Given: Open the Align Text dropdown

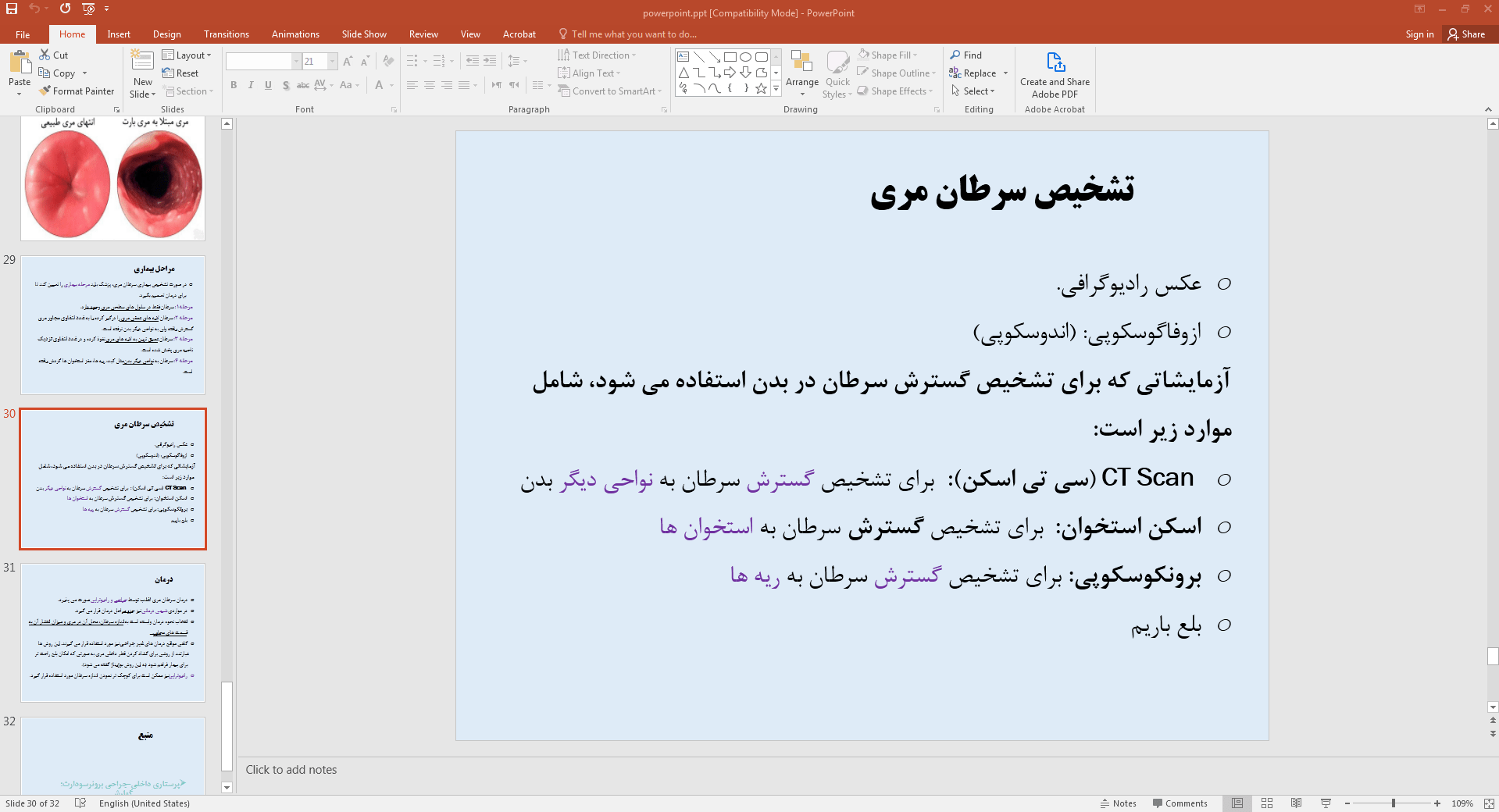Looking at the screenshot, I should pyautogui.click(x=589, y=73).
